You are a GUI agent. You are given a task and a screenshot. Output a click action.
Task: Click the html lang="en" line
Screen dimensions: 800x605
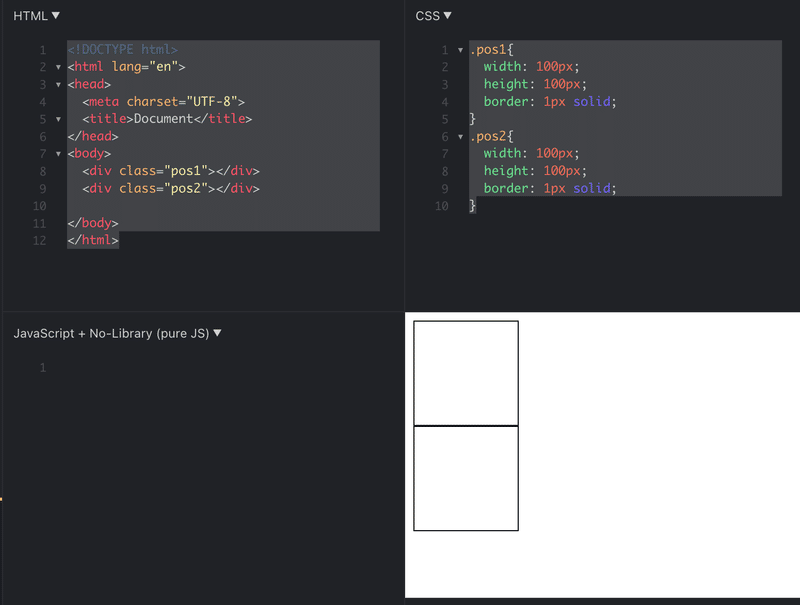[127, 67]
